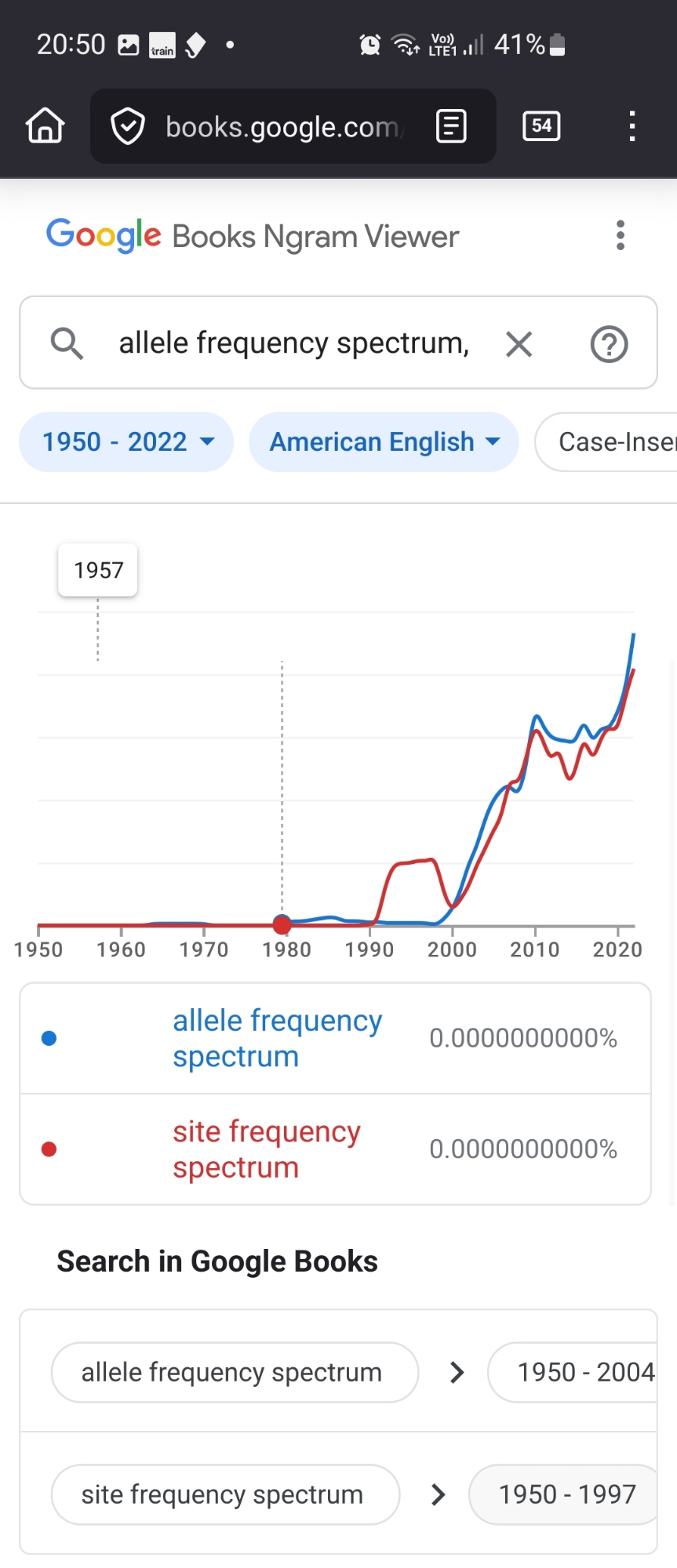
Task: Tap the site security shield icon
Action: coord(128,126)
